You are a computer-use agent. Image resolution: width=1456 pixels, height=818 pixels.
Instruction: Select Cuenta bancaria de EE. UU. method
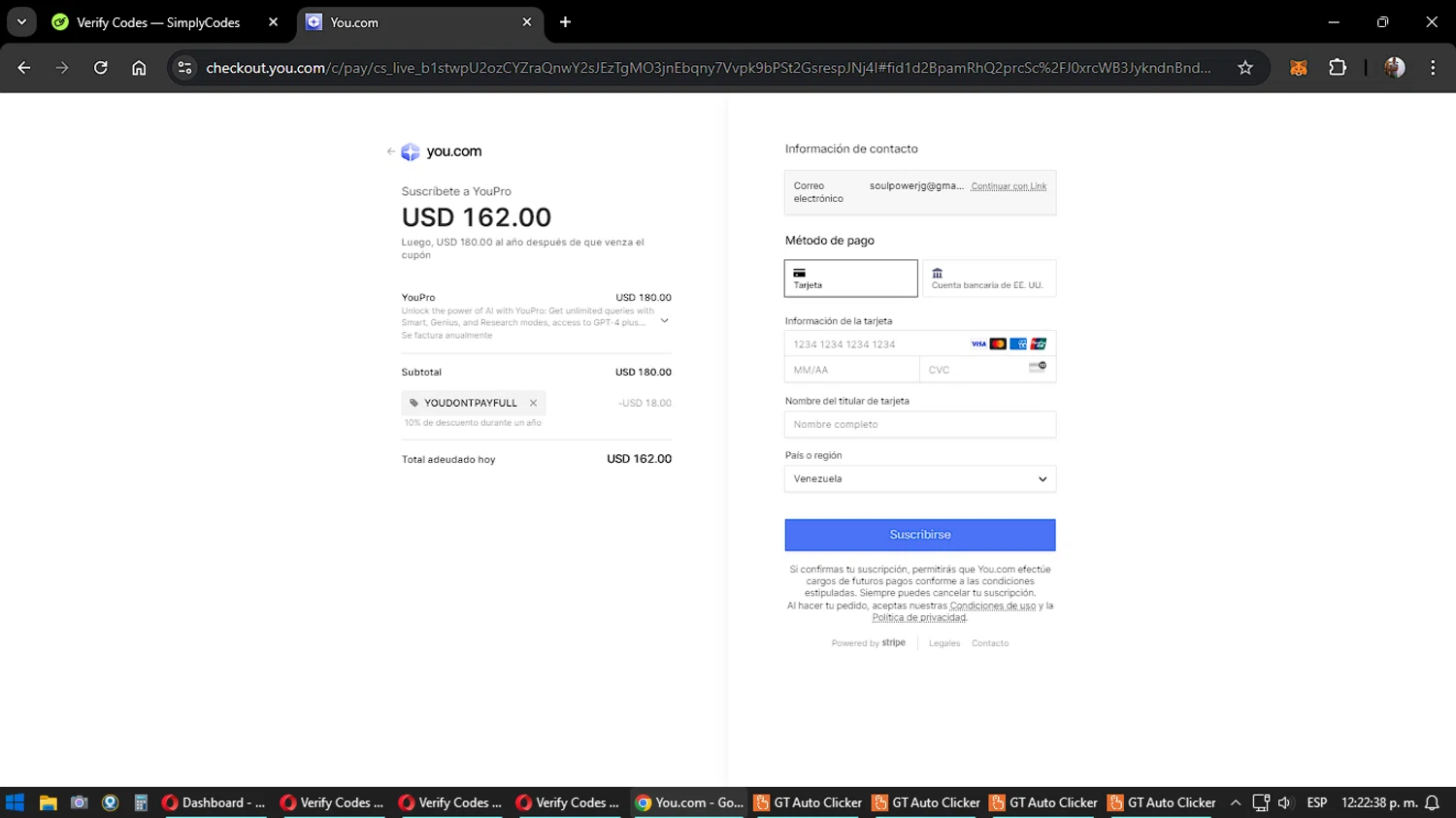(988, 278)
